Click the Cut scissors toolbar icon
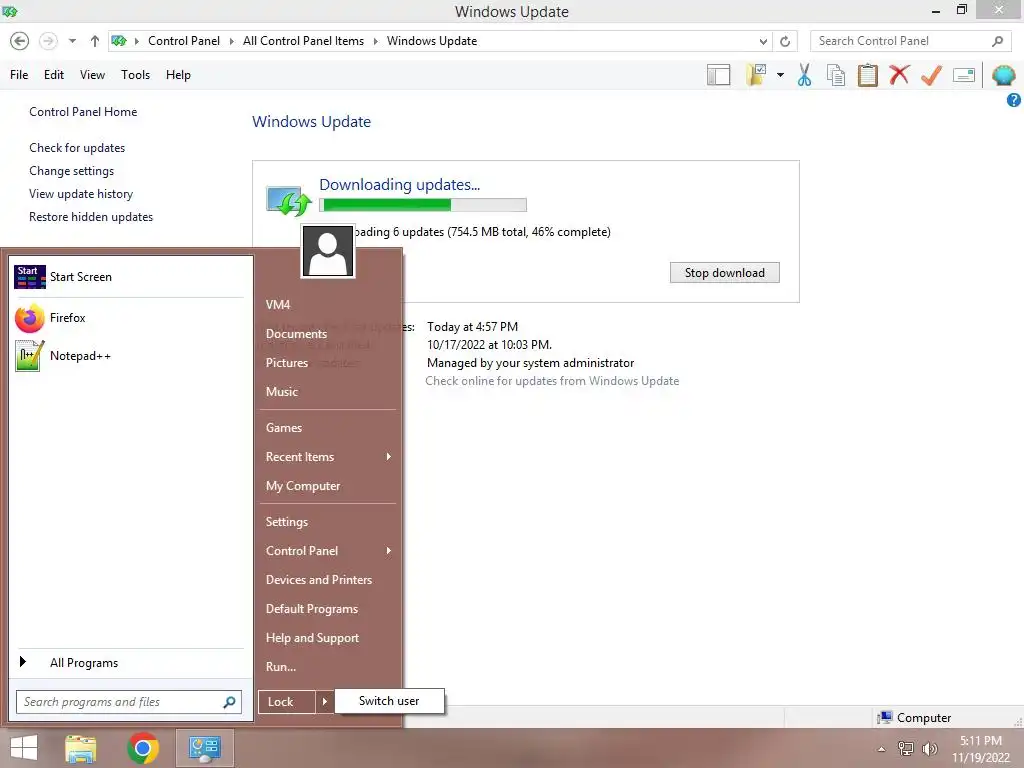1024x768 pixels. (805, 75)
